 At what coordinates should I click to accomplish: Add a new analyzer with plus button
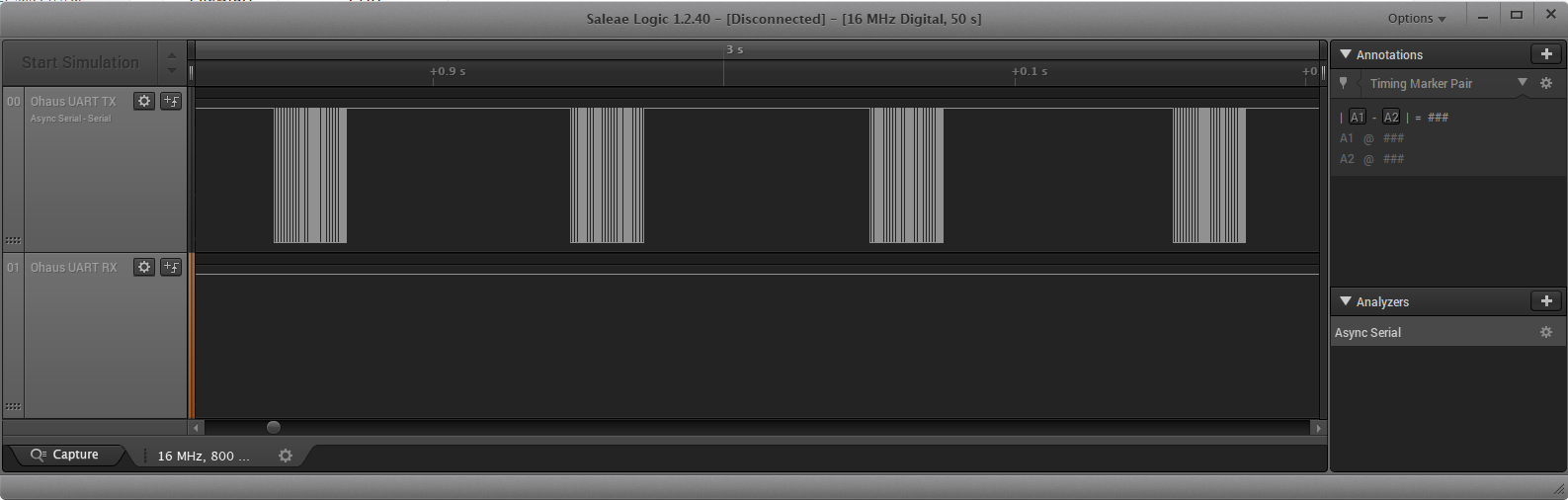[1546, 301]
